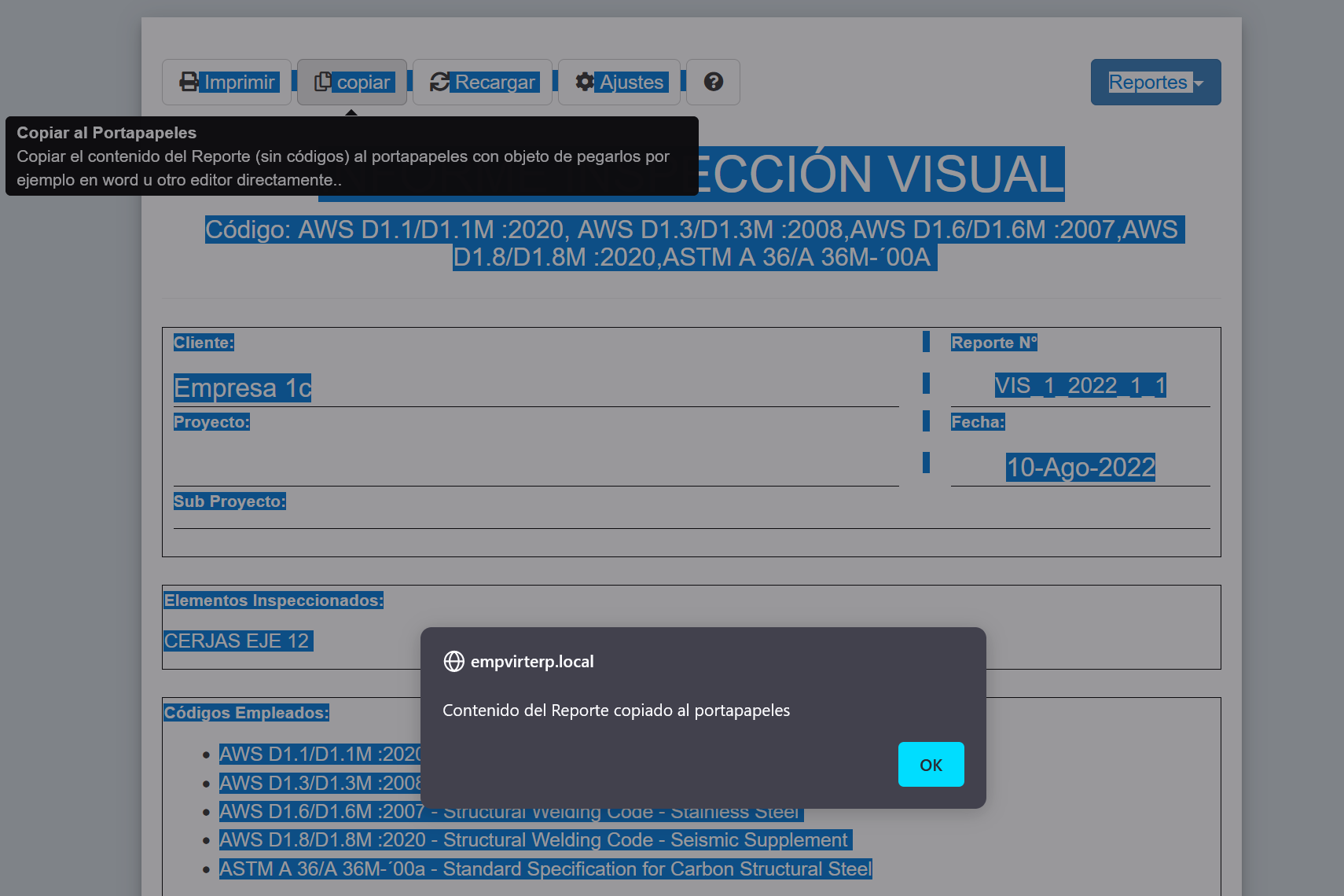
Task: Click the circular arrows Recargar icon
Action: click(x=439, y=82)
